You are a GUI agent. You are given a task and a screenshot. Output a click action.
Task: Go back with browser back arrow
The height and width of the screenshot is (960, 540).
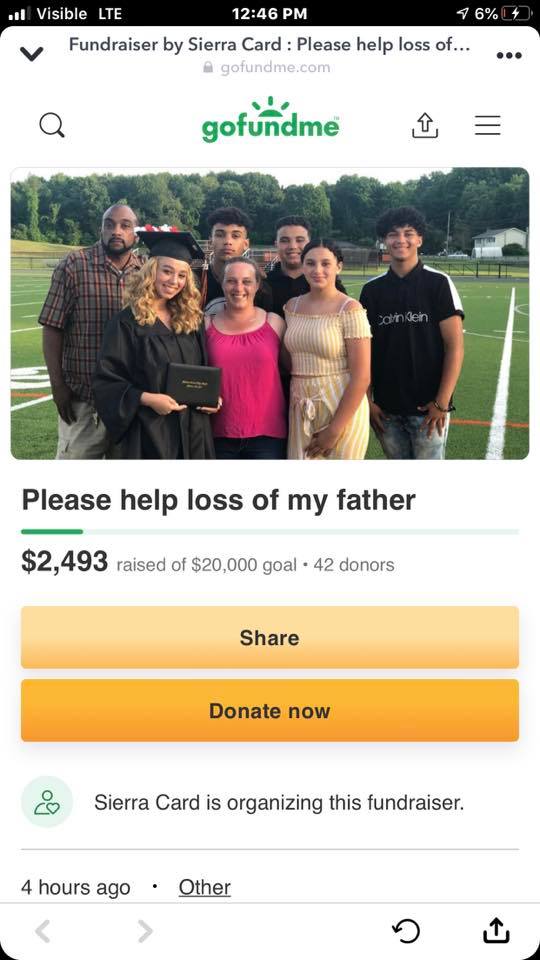pos(42,931)
